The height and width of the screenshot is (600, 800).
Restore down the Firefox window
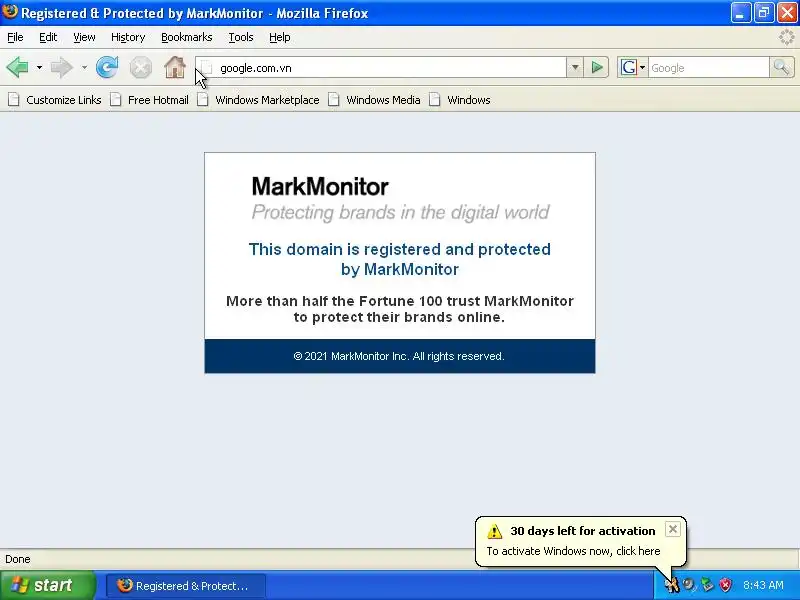[764, 13]
